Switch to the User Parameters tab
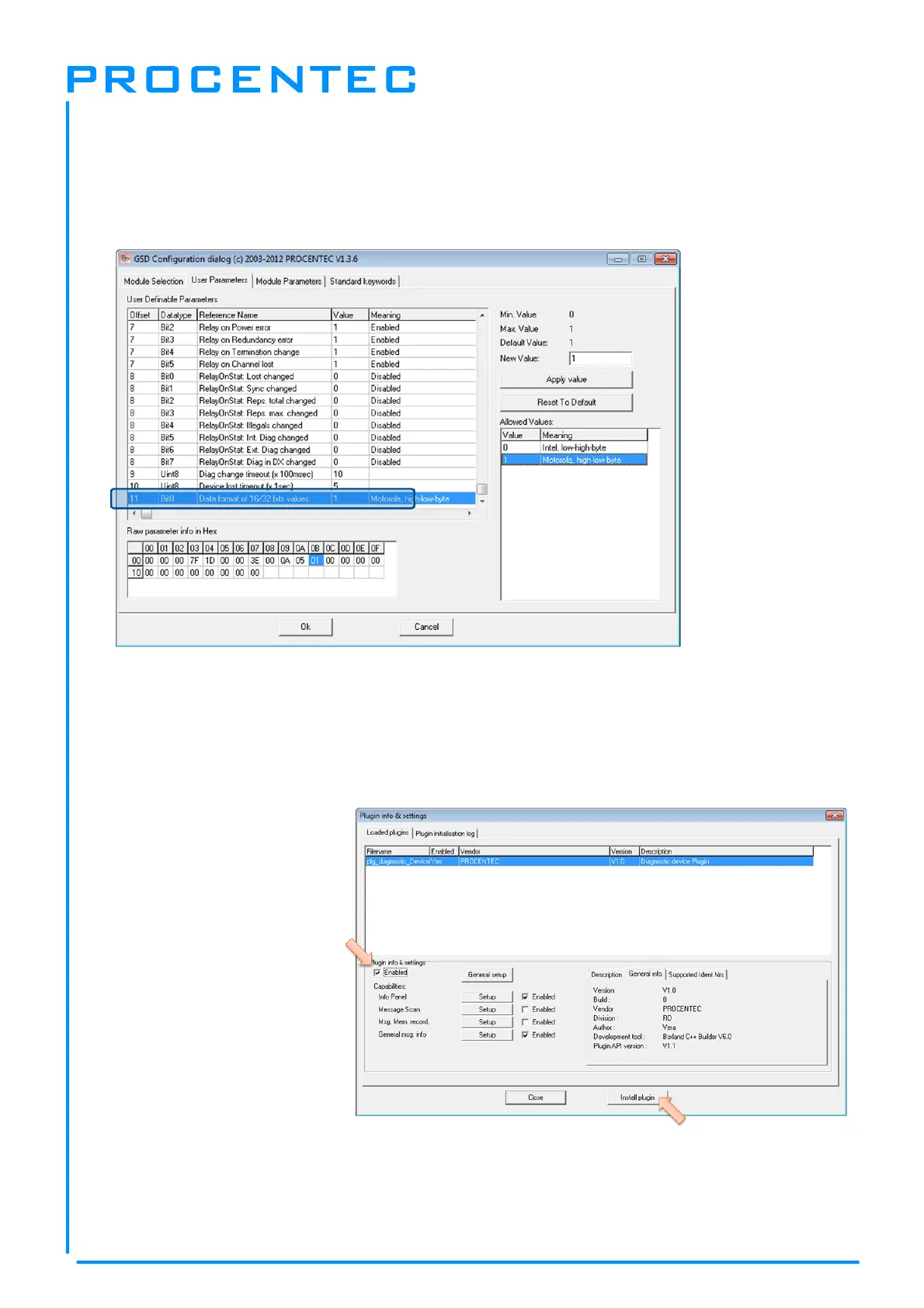924x1308 pixels. coord(219,280)
